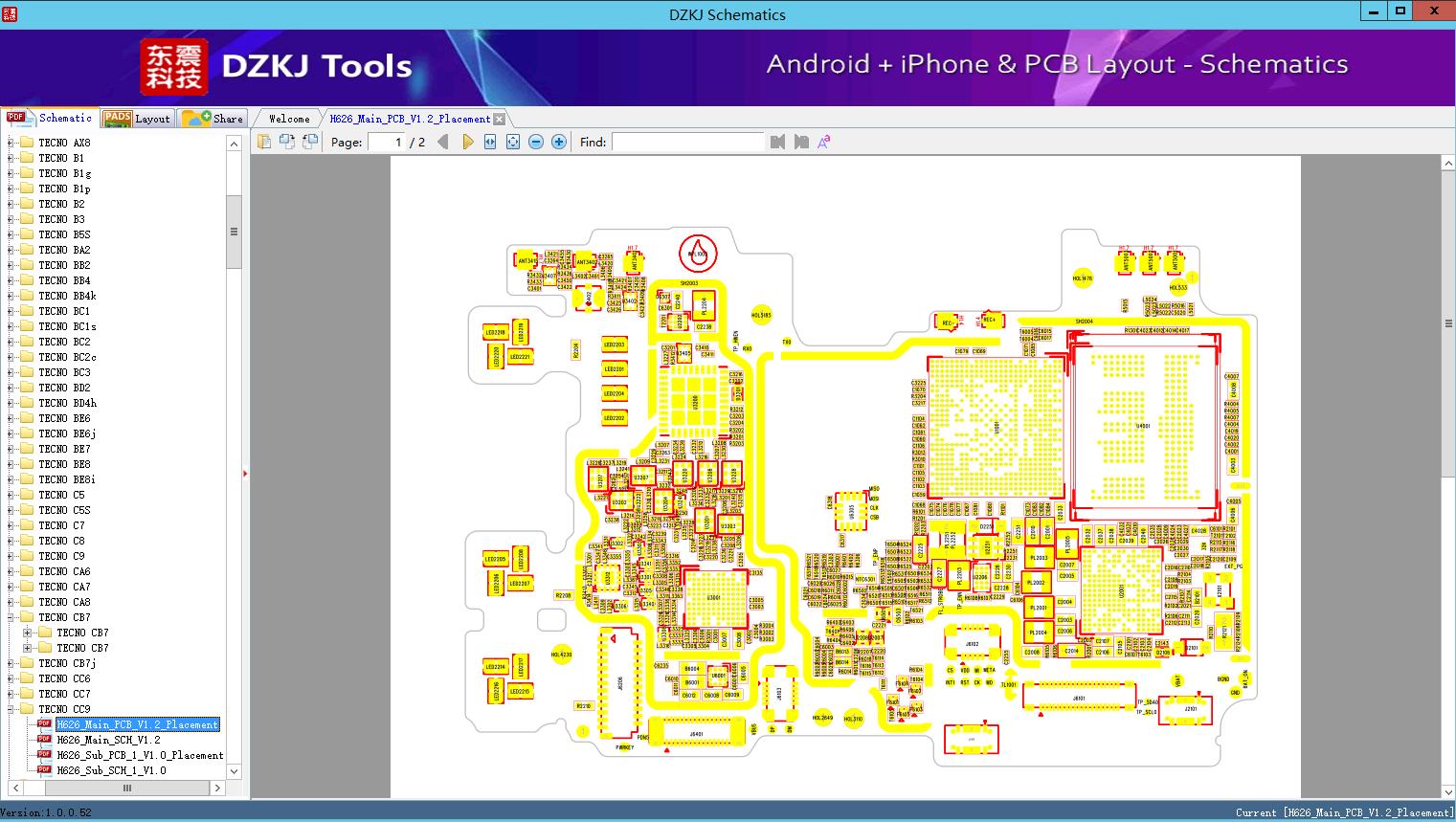Select the TECNO C9 folder
Screen dimensions: 1456x822
(61, 556)
